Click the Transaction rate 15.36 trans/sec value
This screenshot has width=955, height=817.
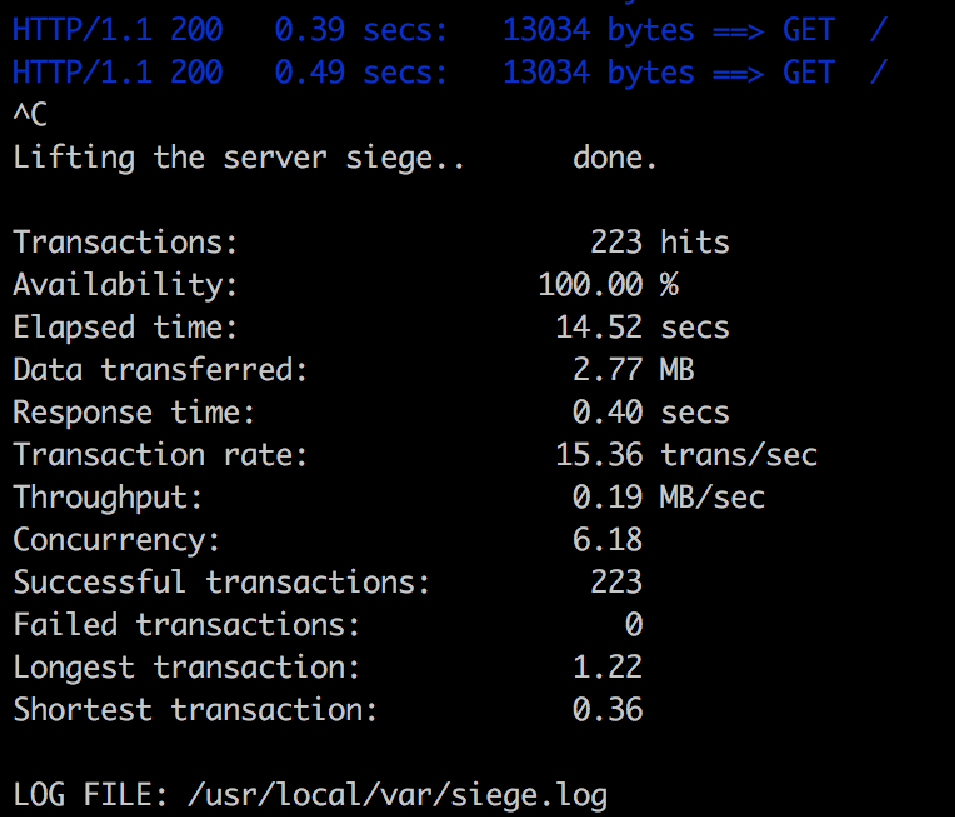(686, 454)
